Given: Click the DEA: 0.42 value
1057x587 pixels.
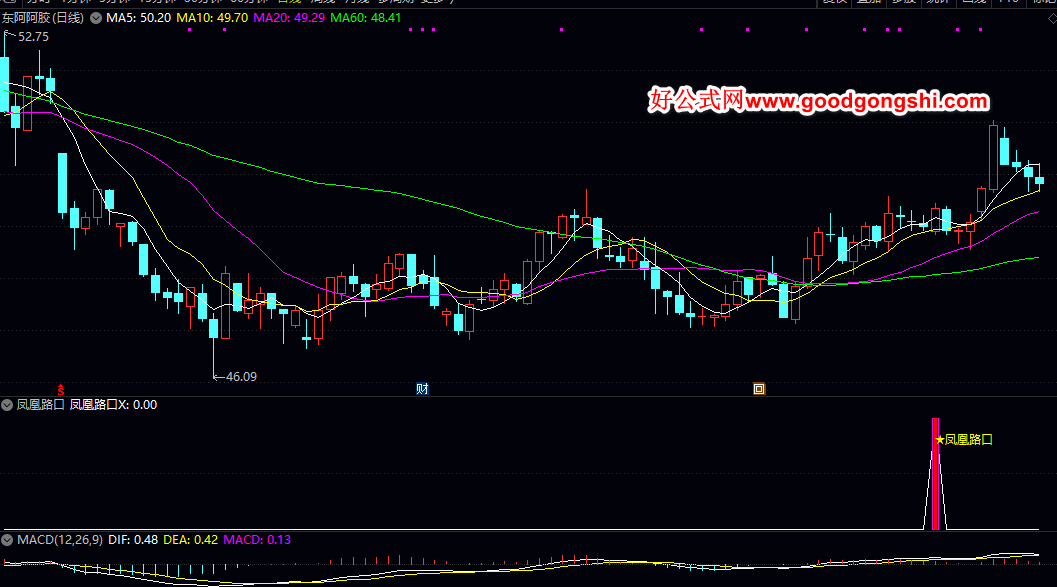Looking at the screenshot, I should [x=191, y=540].
